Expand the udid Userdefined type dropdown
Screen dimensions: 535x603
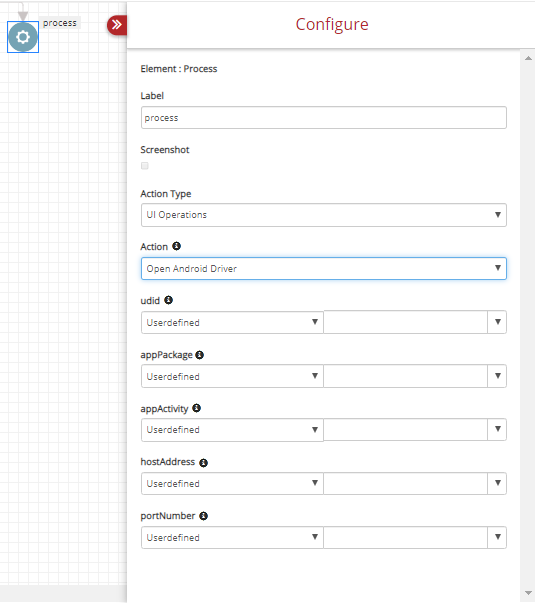232,322
